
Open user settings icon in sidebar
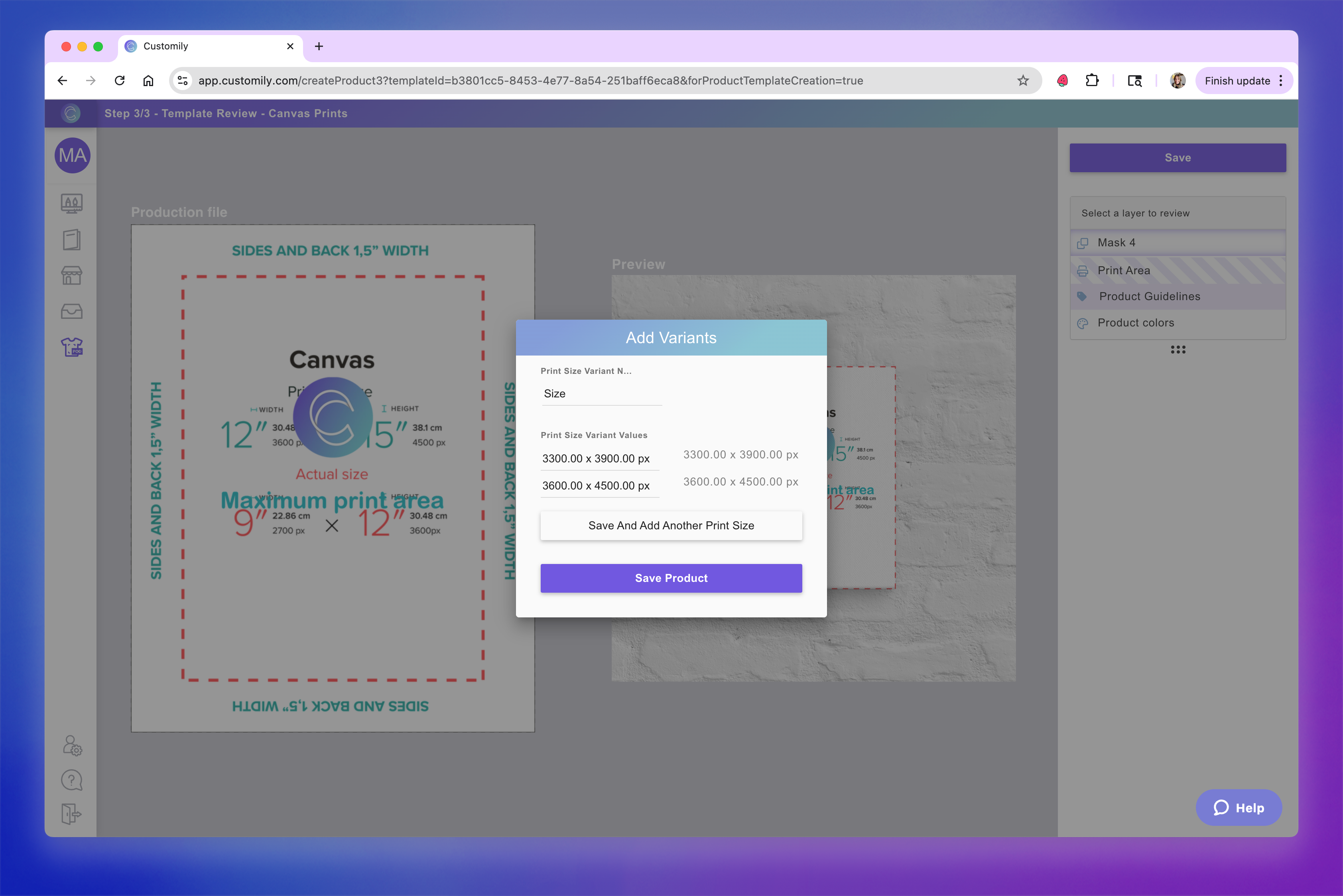tap(72, 745)
